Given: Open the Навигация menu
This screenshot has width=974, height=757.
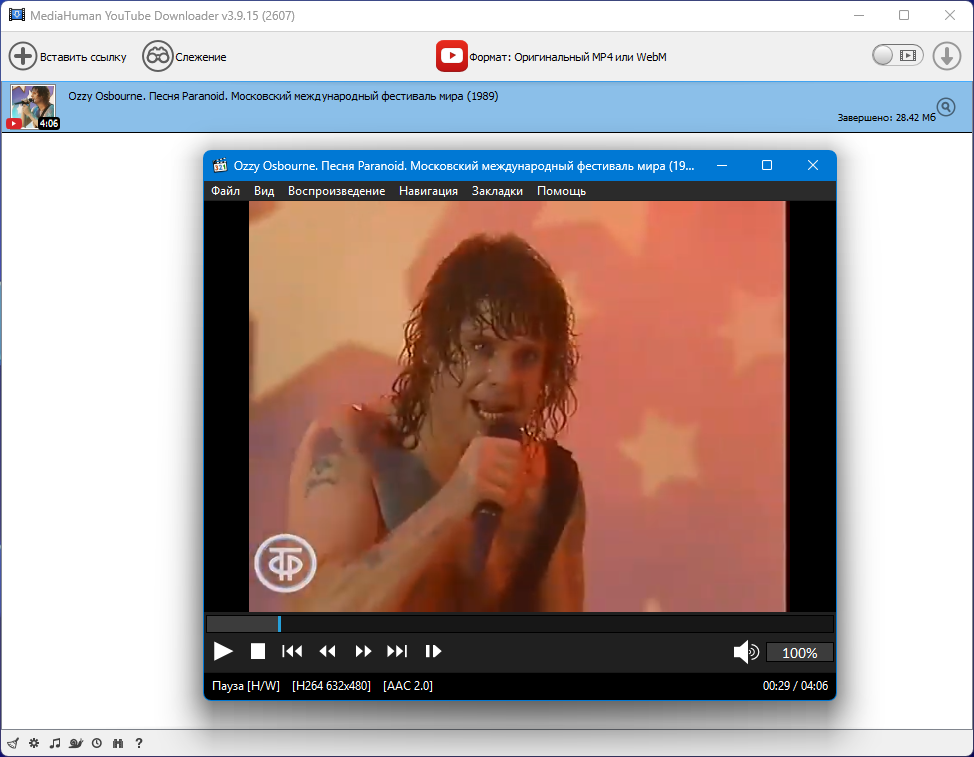Looking at the screenshot, I should 428,191.
